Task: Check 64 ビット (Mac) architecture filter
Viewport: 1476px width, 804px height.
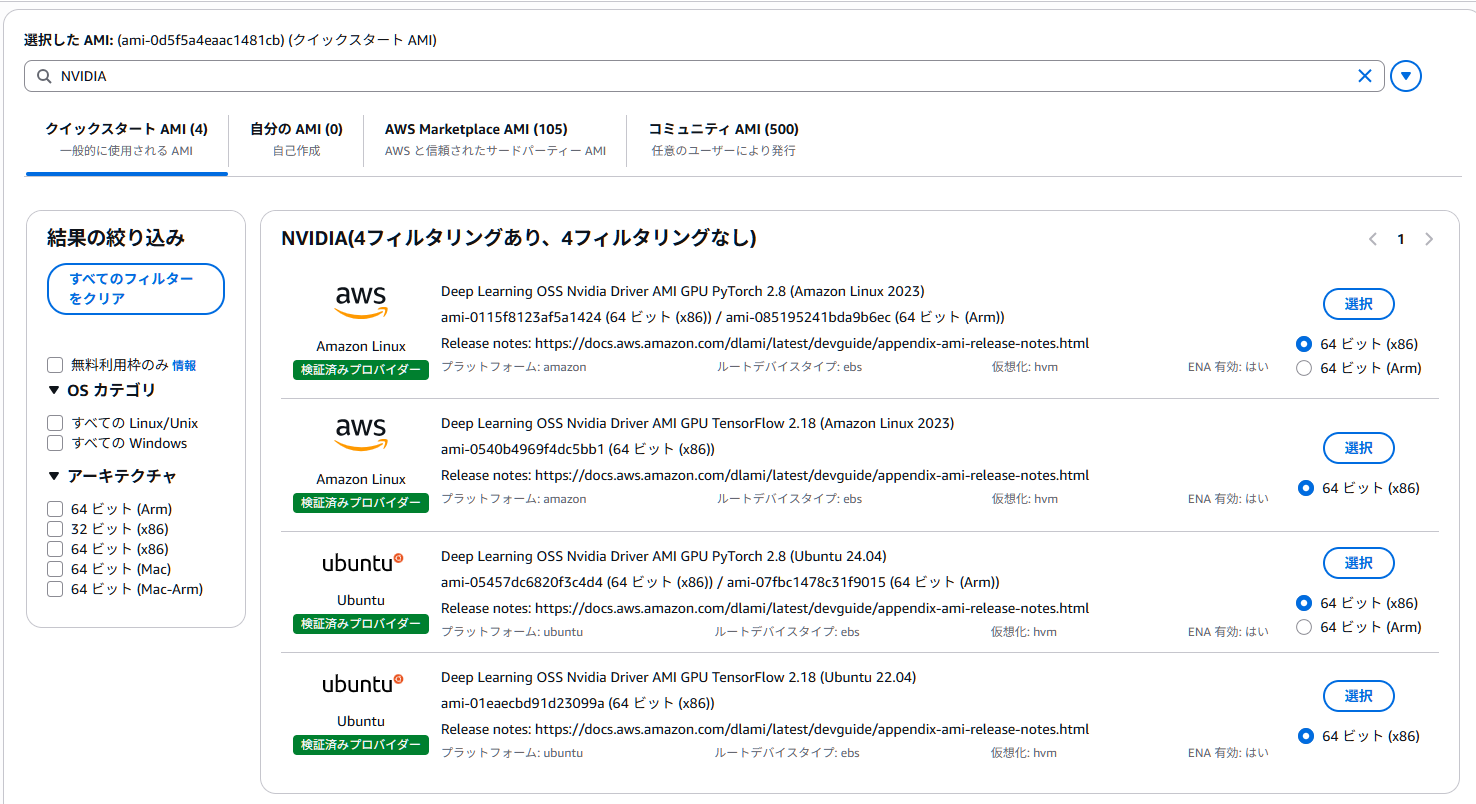Action: tap(55, 569)
